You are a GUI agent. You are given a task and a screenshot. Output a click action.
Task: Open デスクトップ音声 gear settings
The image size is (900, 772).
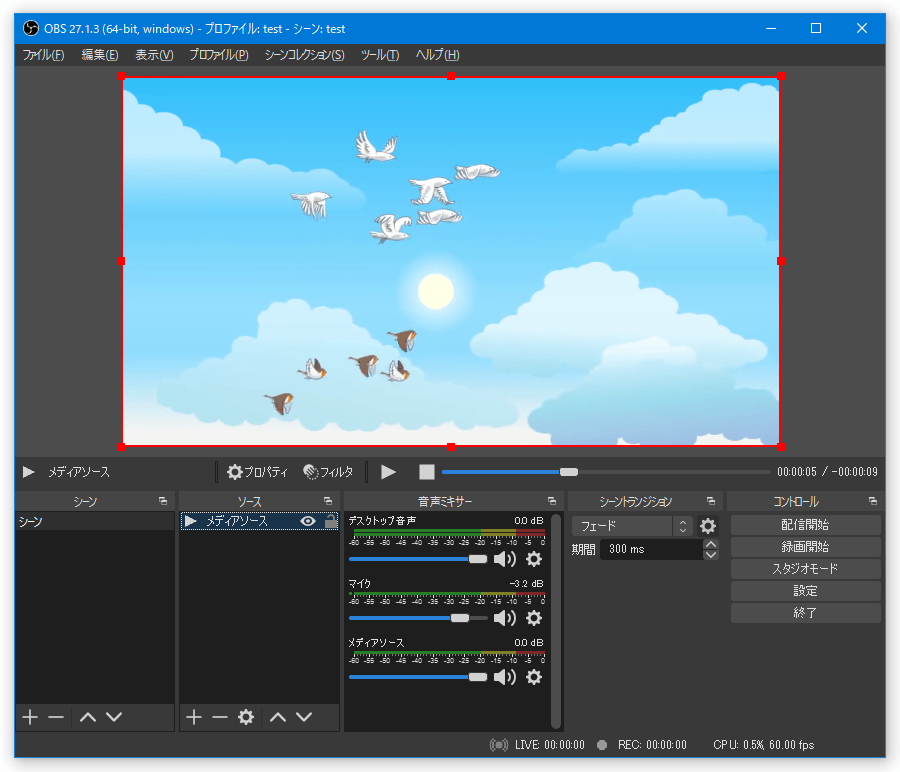point(534,559)
